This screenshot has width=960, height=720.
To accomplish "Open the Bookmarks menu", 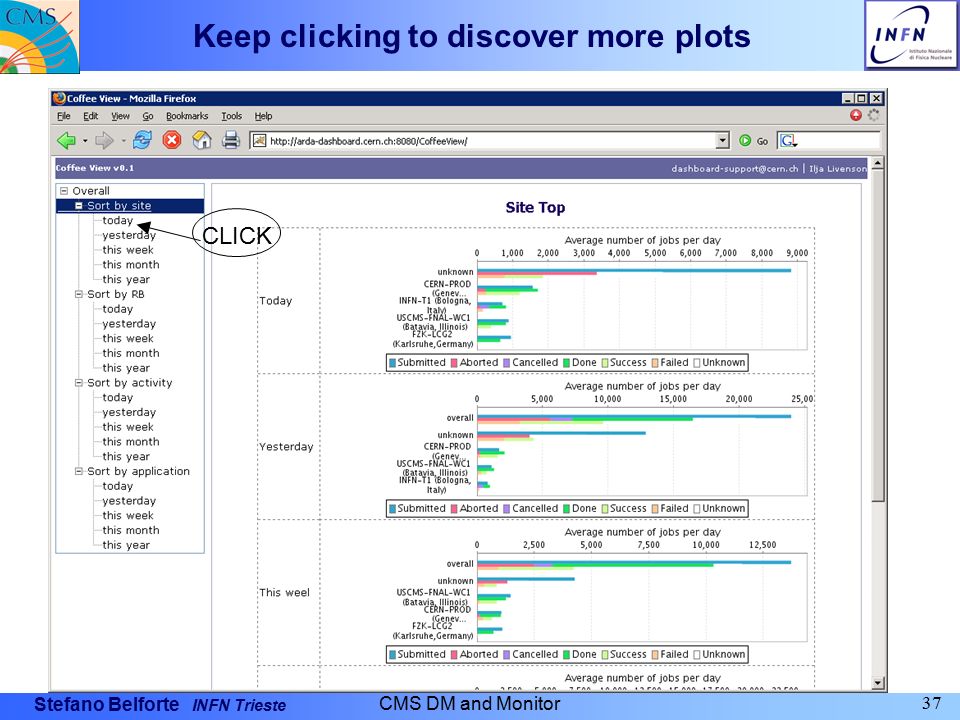I will [187, 116].
